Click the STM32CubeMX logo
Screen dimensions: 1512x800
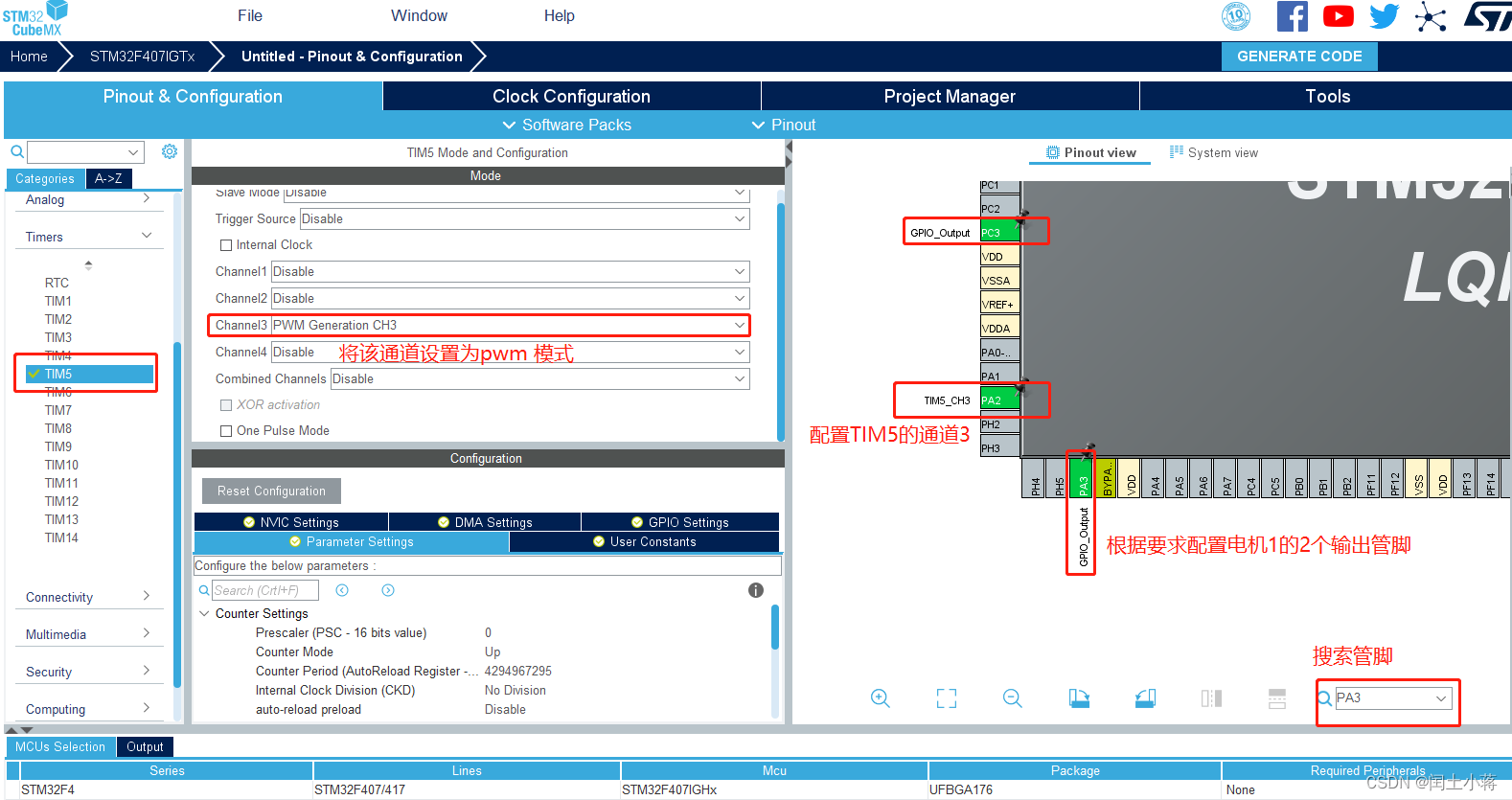34,19
